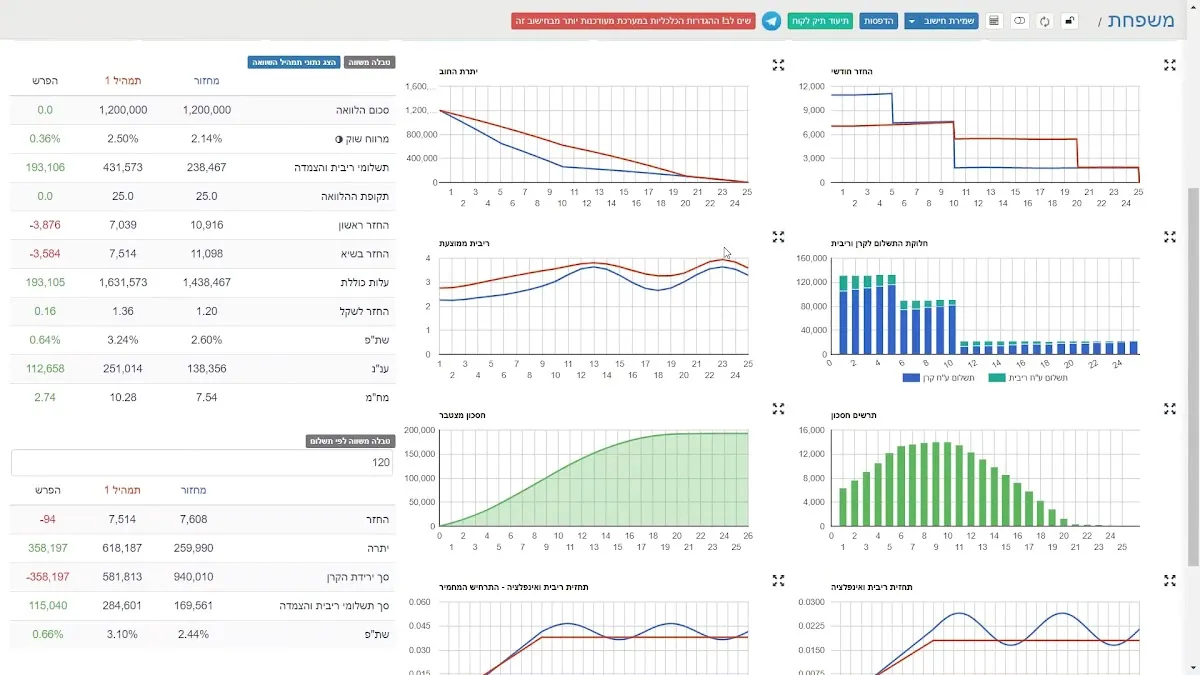This screenshot has width=1200, height=675.
Task: Enlarge the תרשים חסכון bar chart
Action: coord(1169,409)
